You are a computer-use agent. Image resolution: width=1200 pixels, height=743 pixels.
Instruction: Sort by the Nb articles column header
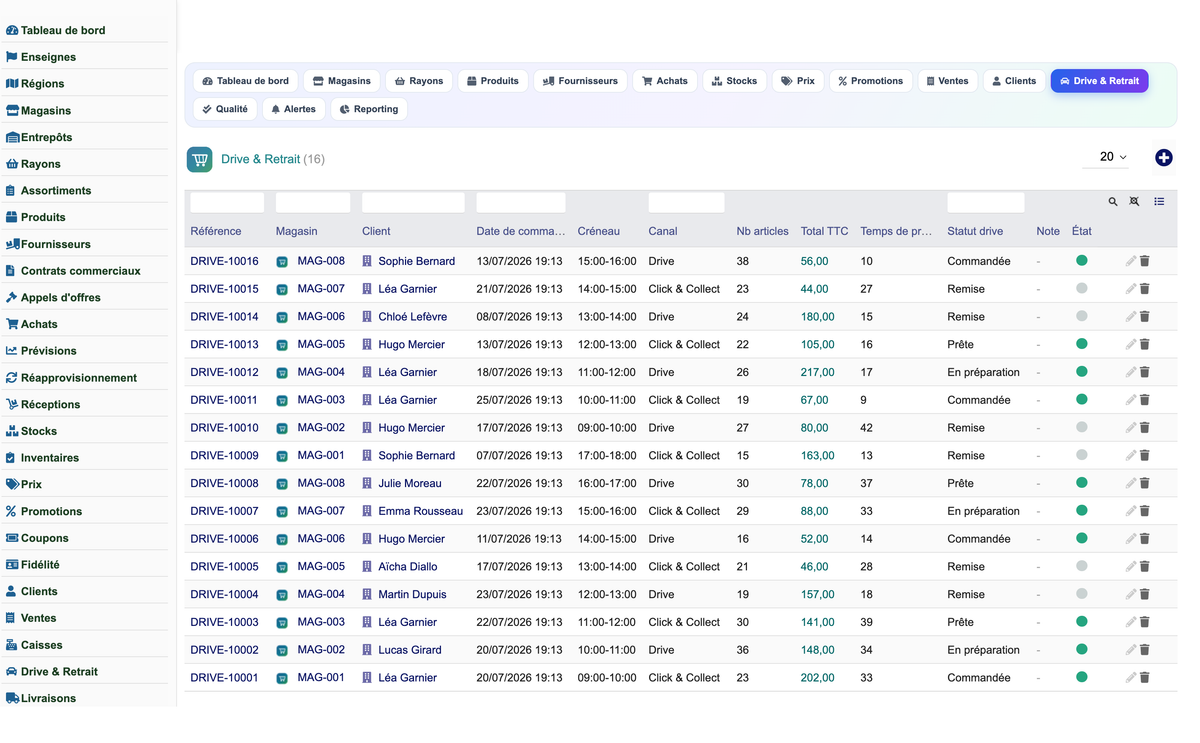[762, 231]
